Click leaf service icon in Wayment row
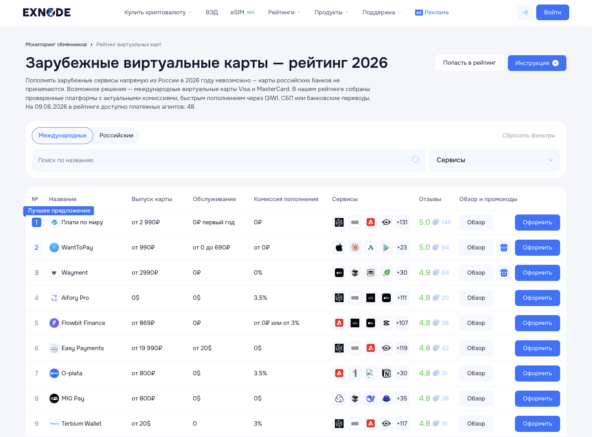 (386, 273)
